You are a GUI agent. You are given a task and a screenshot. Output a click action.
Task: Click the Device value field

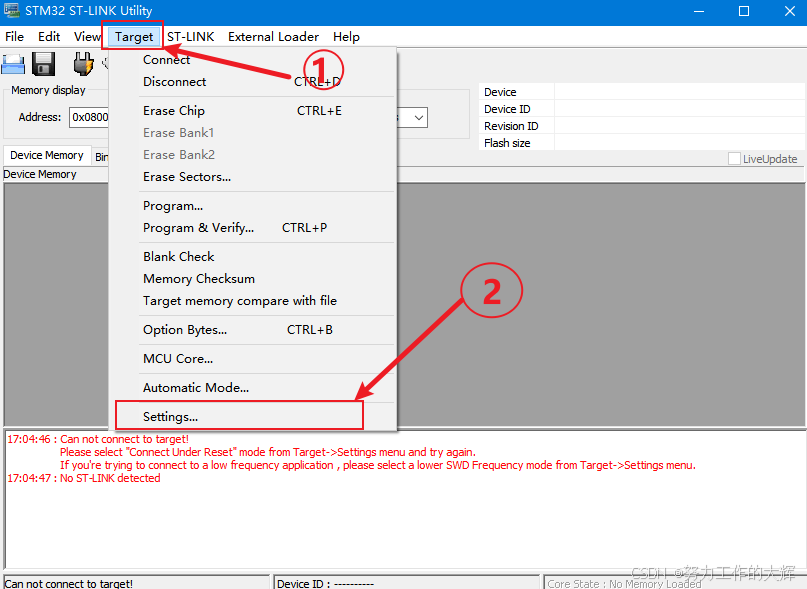(679, 92)
